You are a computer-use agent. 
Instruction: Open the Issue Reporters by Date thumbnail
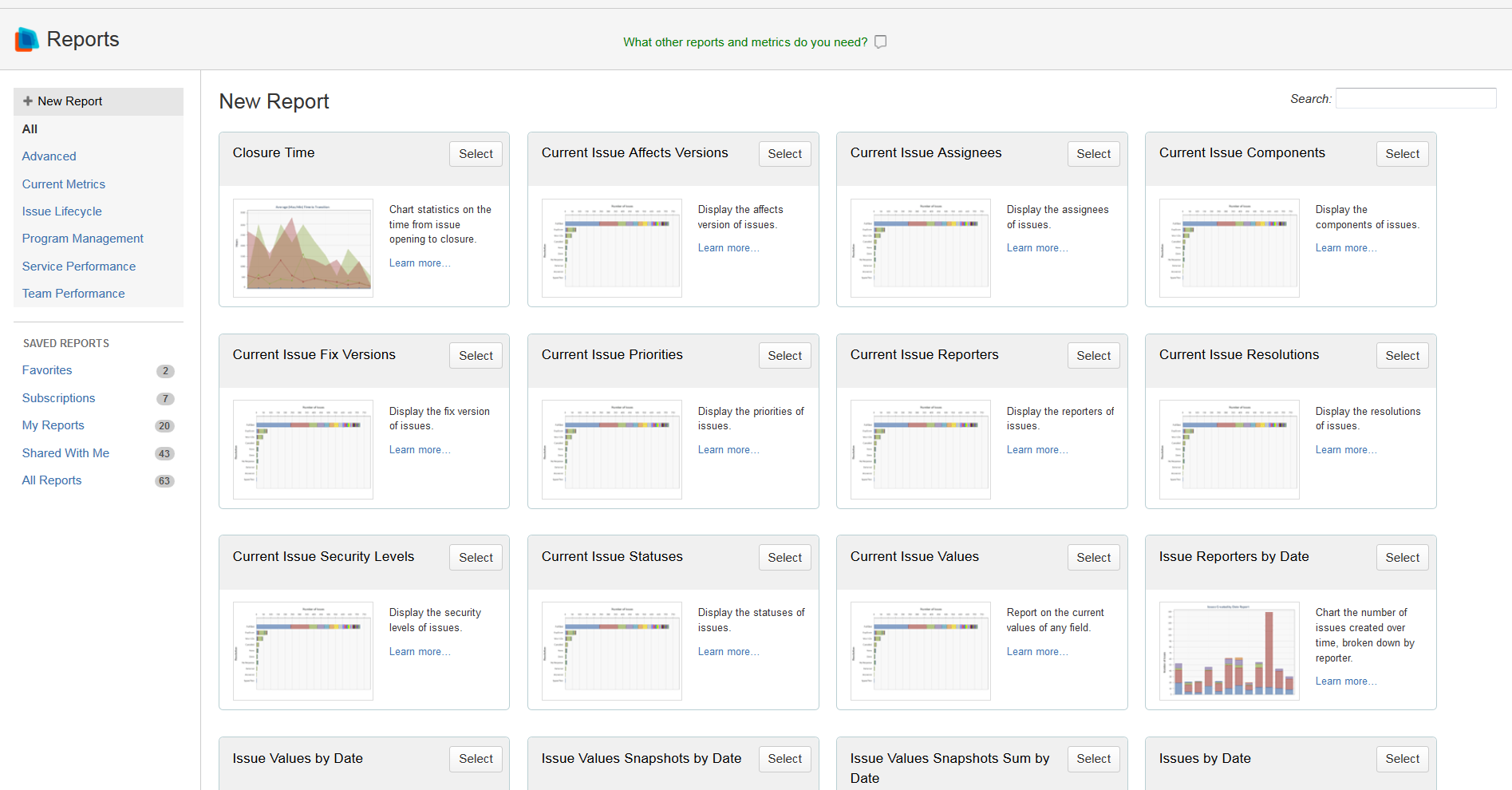tap(1230, 651)
